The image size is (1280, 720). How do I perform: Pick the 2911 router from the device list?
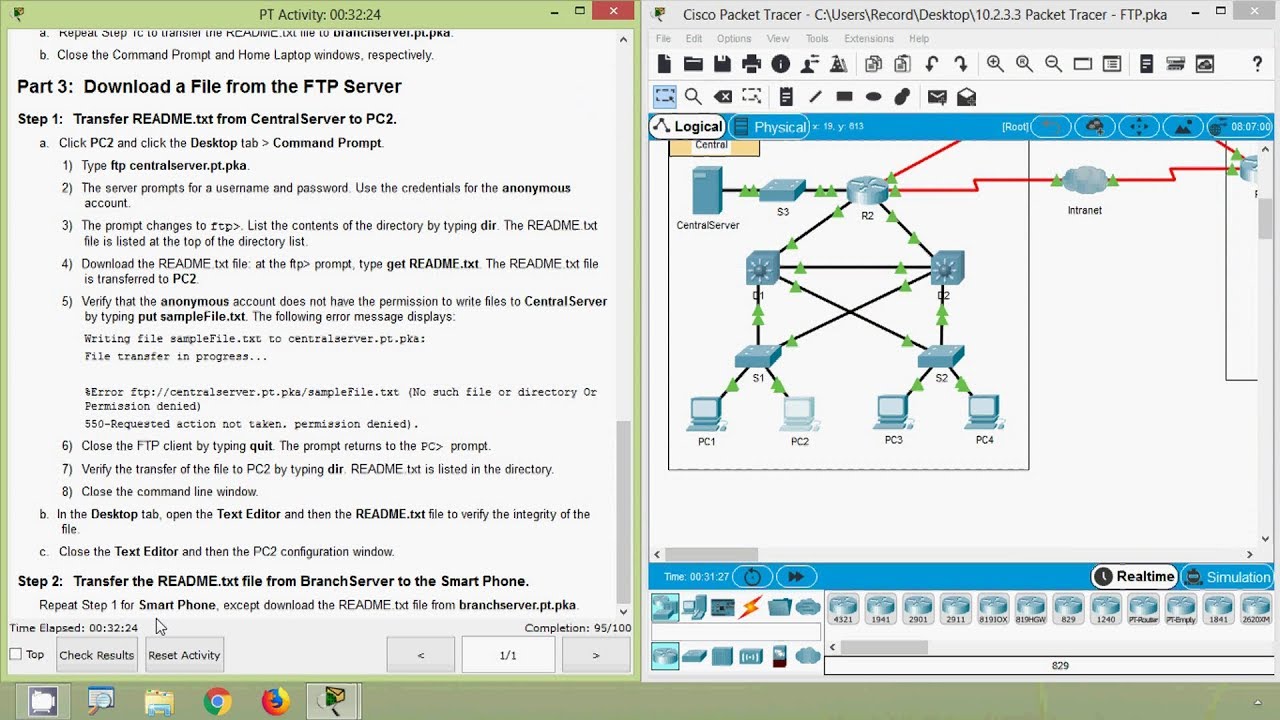(955, 608)
